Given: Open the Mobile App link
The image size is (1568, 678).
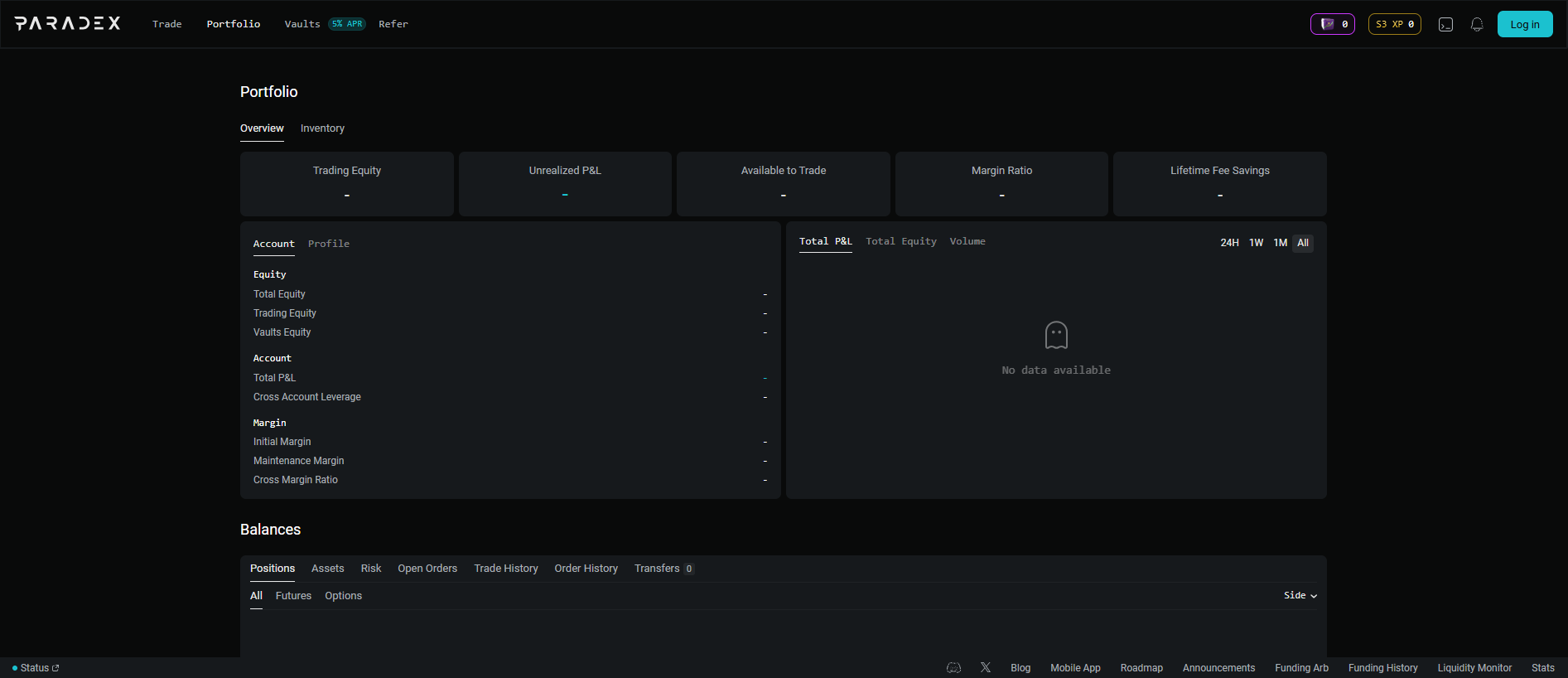Looking at the screenshot, I should tap(1075, 668).
